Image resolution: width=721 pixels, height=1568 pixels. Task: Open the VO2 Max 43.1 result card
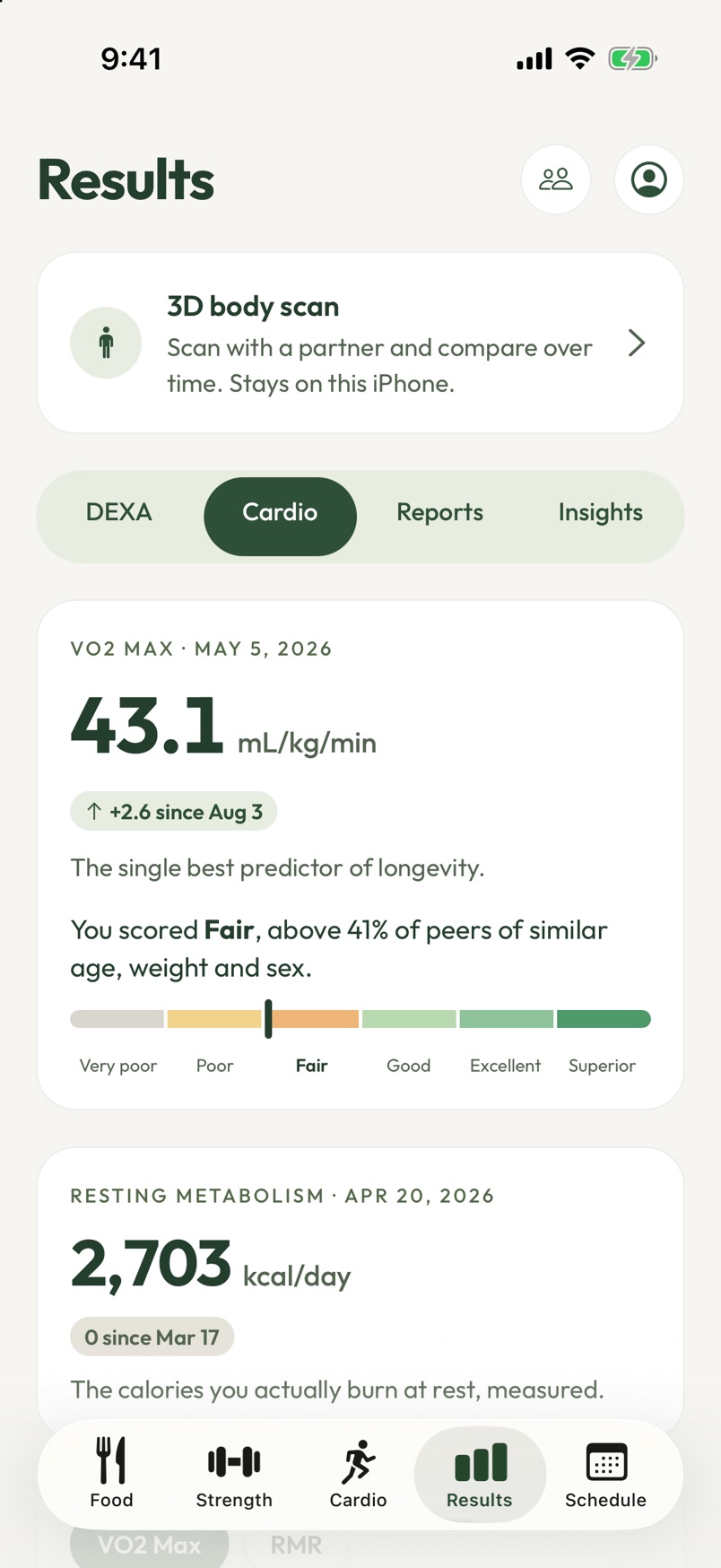[360, 855]
